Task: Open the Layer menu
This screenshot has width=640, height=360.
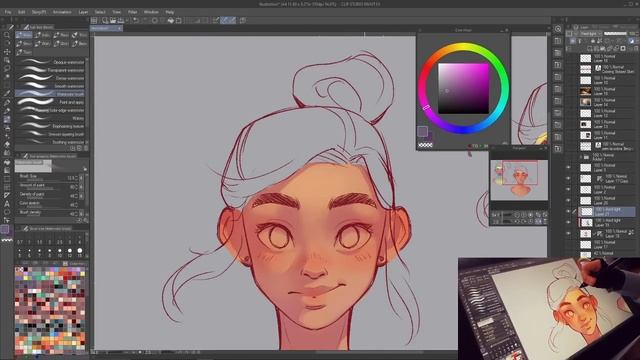Action: coord(83,12)
